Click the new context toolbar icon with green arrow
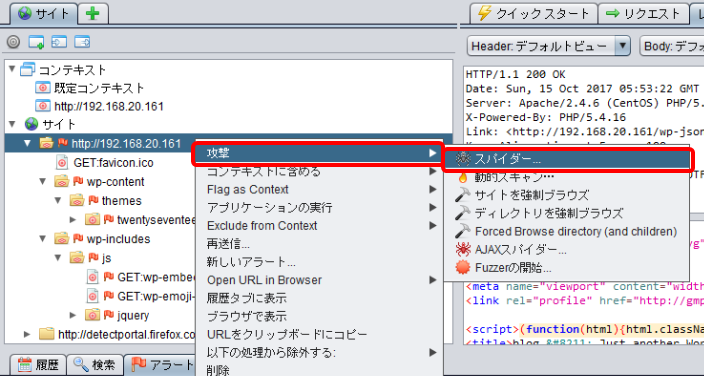Image resolution: width=704 pixels, height=376 pixels. [x=36, y=42]
